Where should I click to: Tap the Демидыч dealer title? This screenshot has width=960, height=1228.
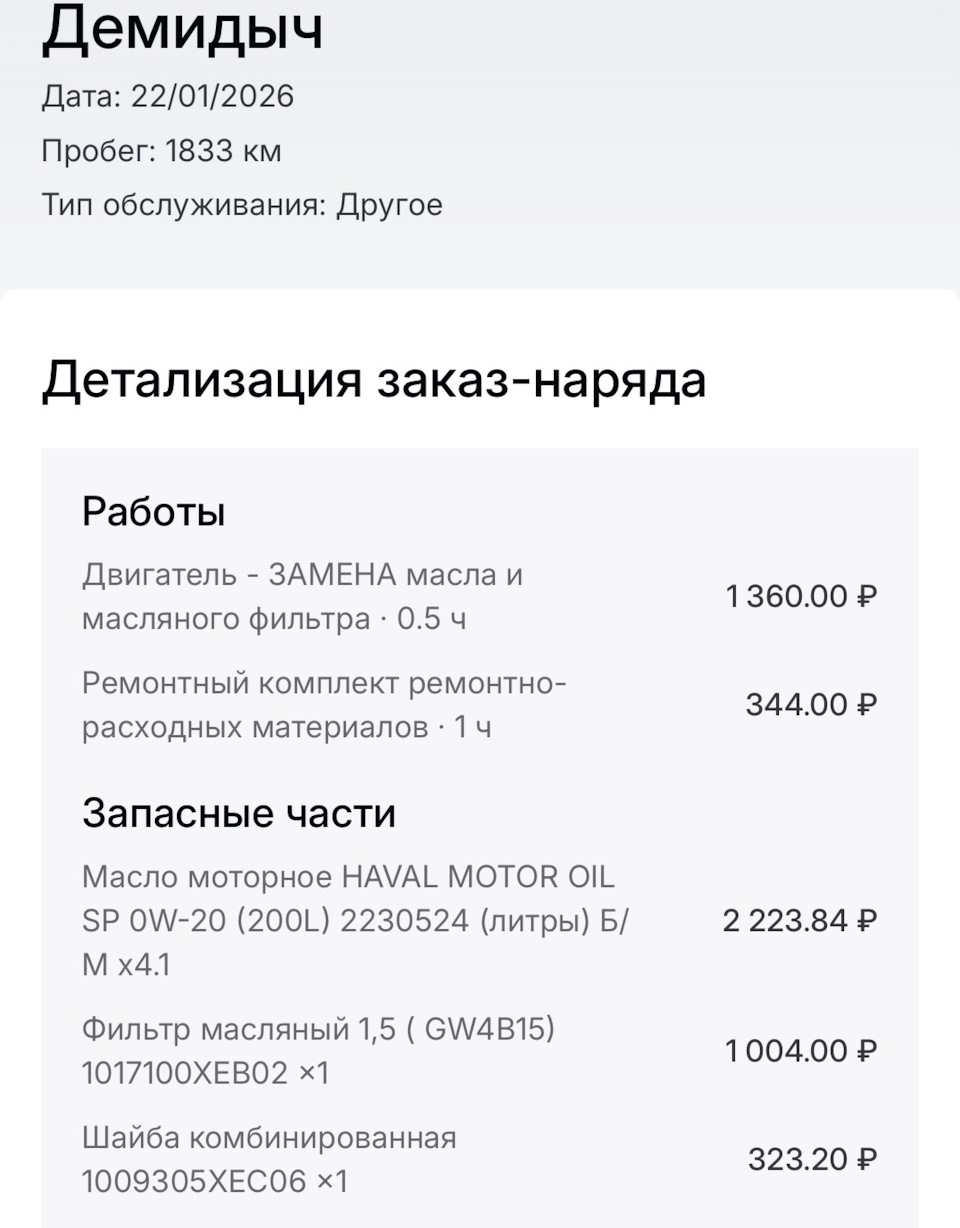[x=182, y=29]
